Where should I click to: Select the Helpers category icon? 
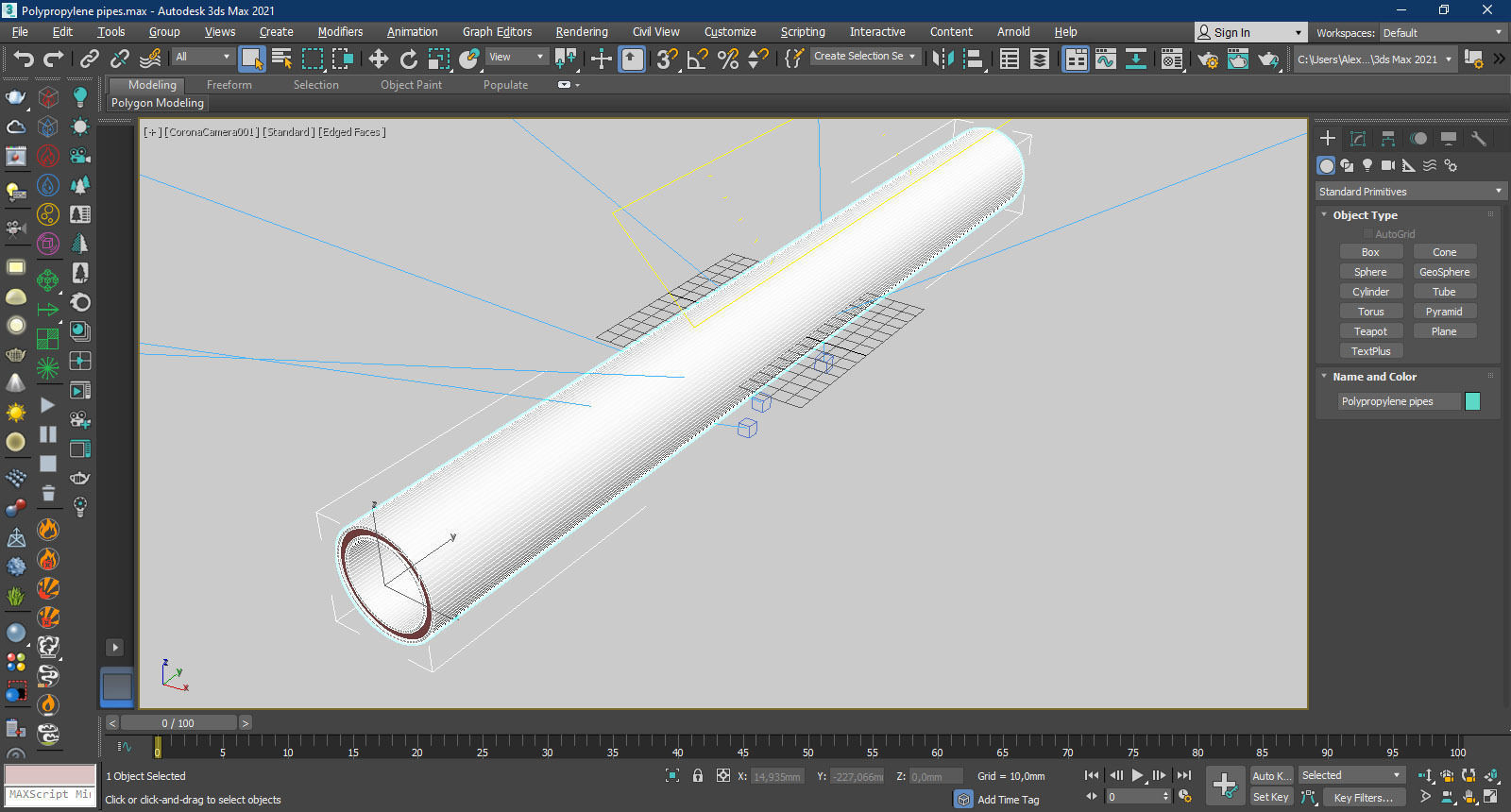pos(1408,165)
